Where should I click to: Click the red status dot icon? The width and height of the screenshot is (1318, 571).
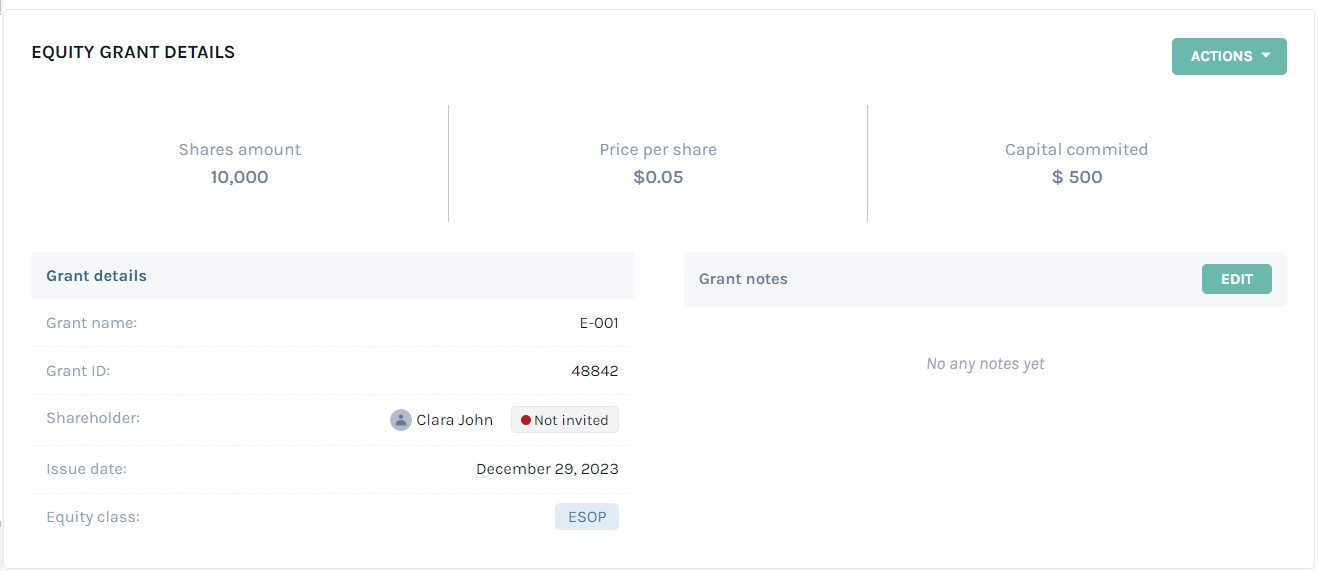(526, 420)
